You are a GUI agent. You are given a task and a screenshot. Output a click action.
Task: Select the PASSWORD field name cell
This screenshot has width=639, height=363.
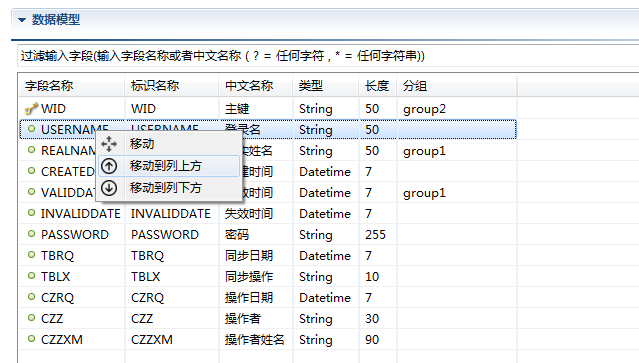[72, 235]
